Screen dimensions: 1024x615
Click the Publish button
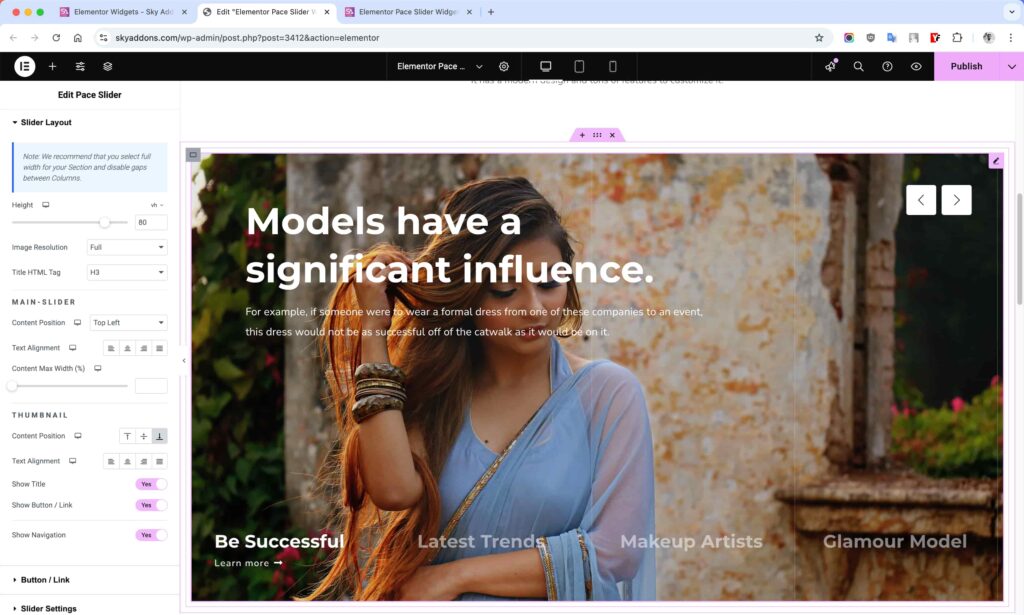point(967,67)
